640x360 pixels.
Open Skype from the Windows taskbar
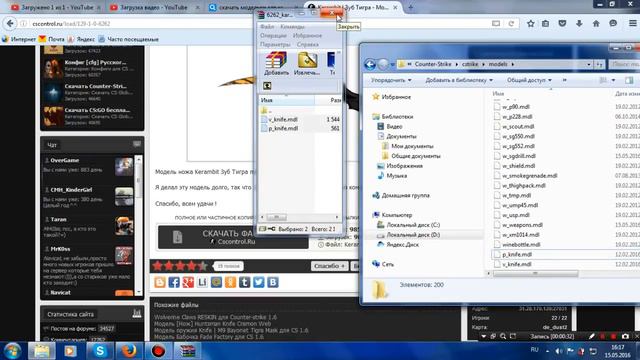(x=99, y=351)
